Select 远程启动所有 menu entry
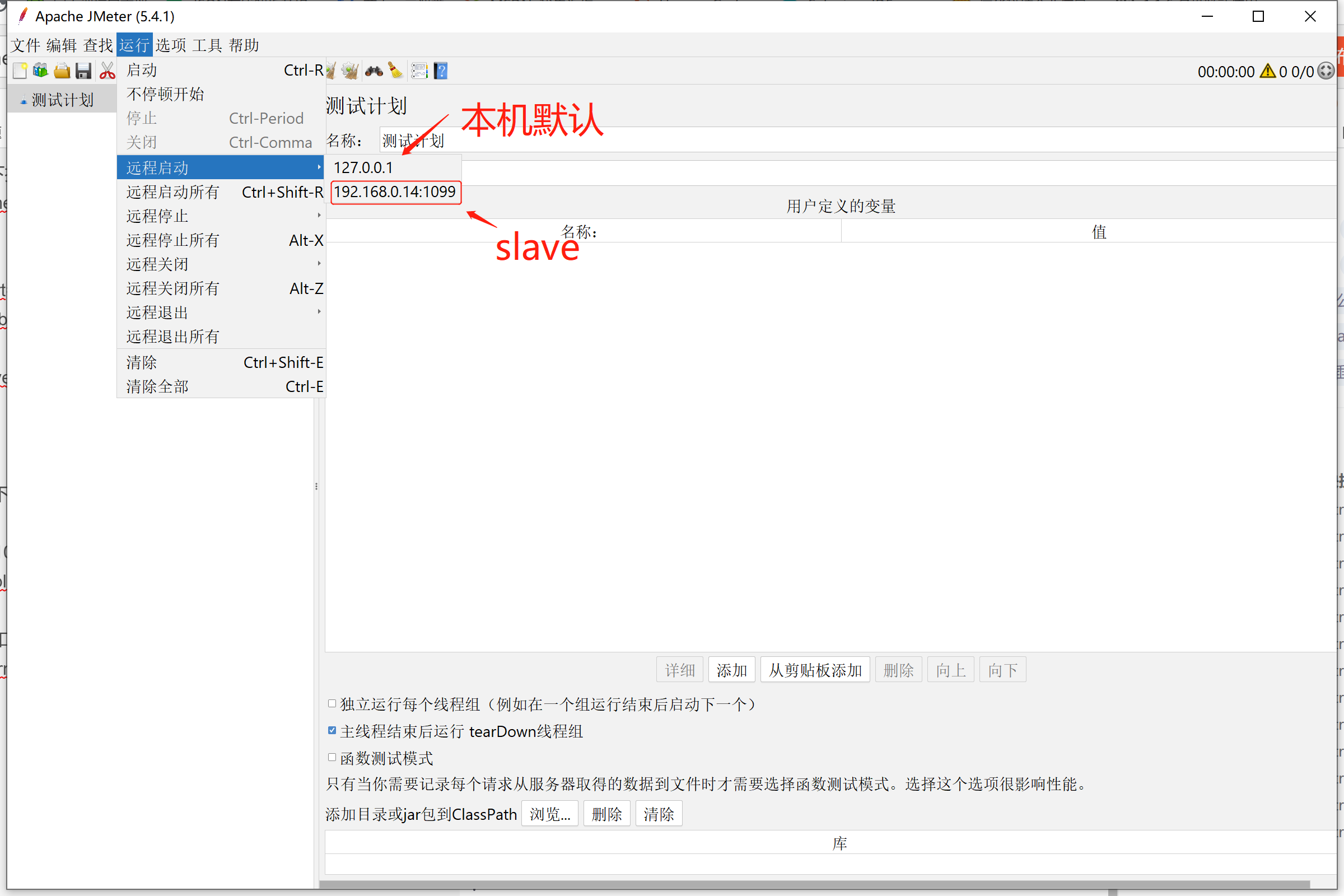 (x=221, y=192)
